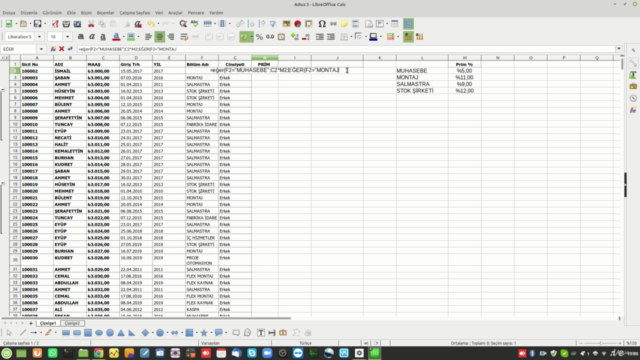The height and width of the screenshot is (360, 640).
Task: Click the Undo arrow icon
Action: point(151,24)
